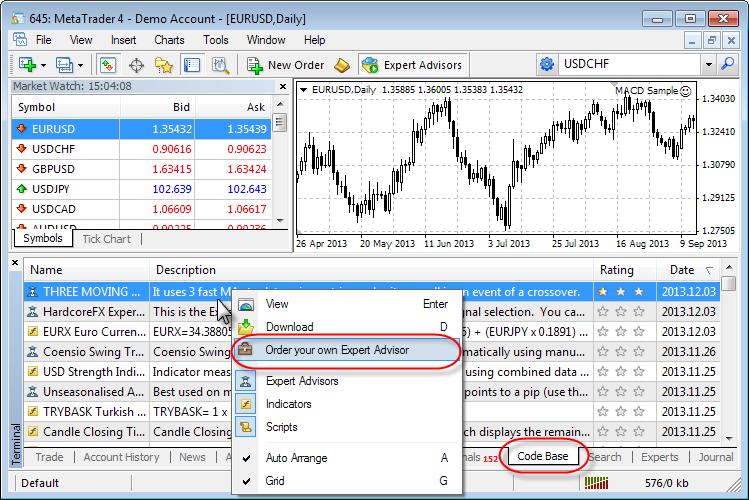Click the MetaTrader chart icon left of File

(x=20, y=39)
